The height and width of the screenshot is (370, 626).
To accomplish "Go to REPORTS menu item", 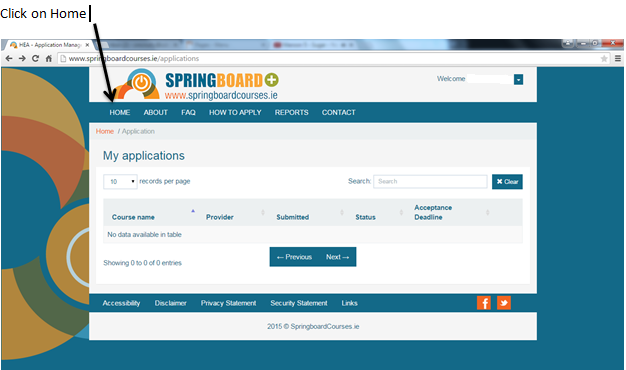I will pyautogui.click(x=291, y=113).
